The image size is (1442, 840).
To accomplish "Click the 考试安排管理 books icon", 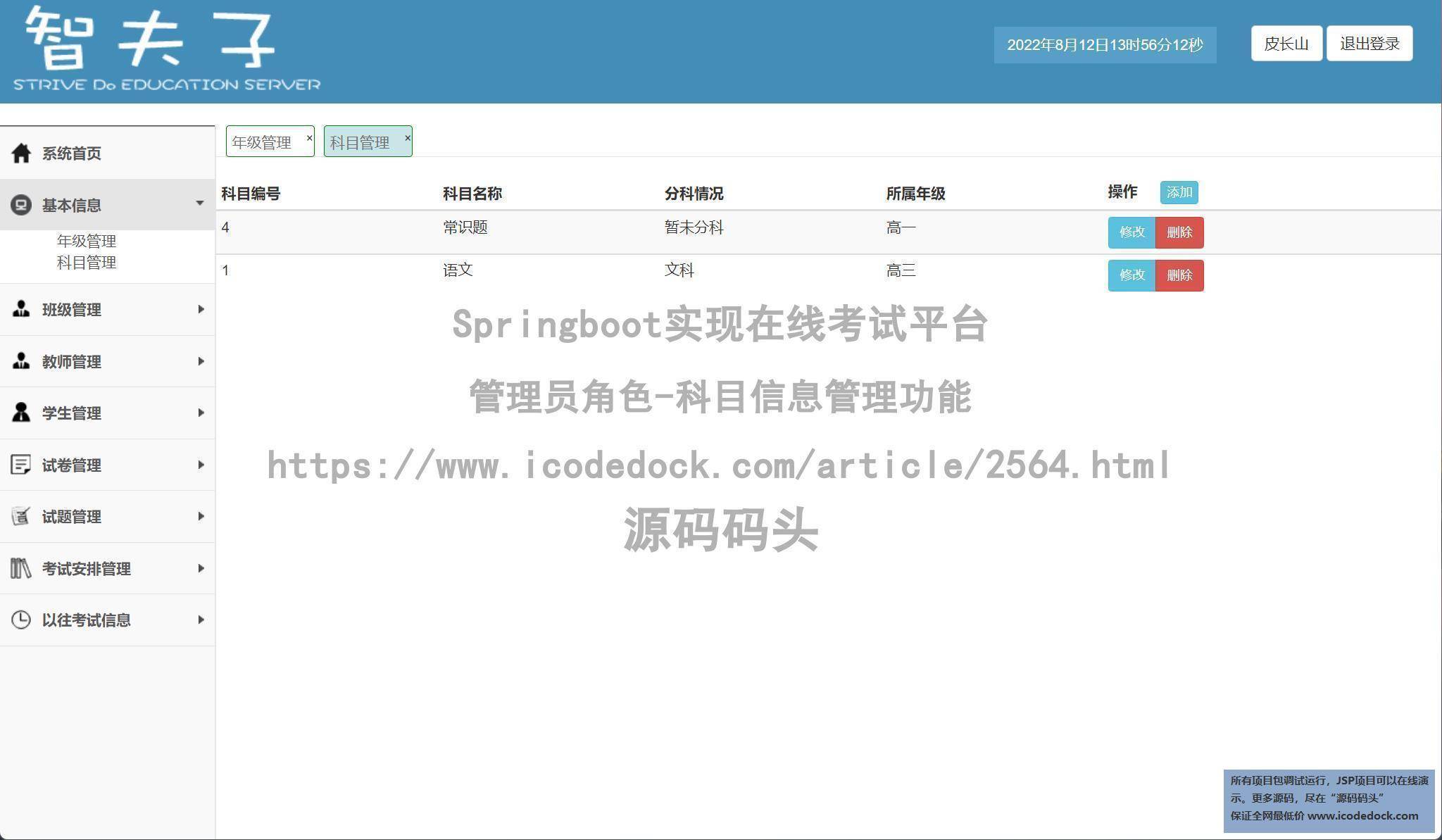I will [x=21, y=568].
